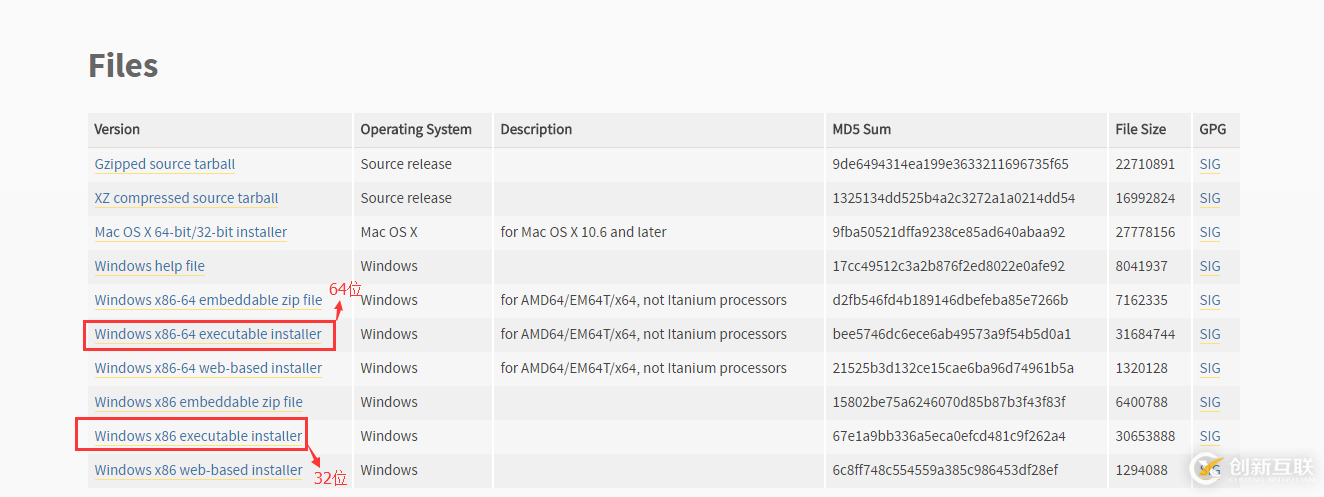Open SIG for the Mac OS X installer
Screen dimensions: 1324x497
point(1209,232)
